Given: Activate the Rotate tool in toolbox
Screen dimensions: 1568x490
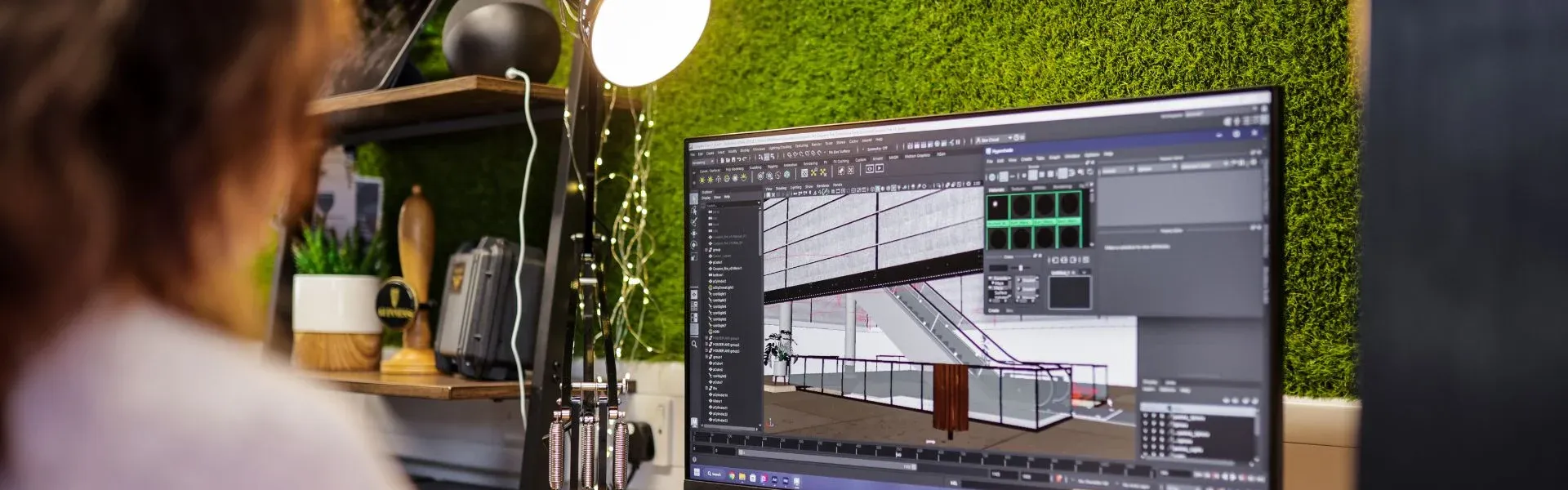Looking at the screenshot, I should pos(694,244).
